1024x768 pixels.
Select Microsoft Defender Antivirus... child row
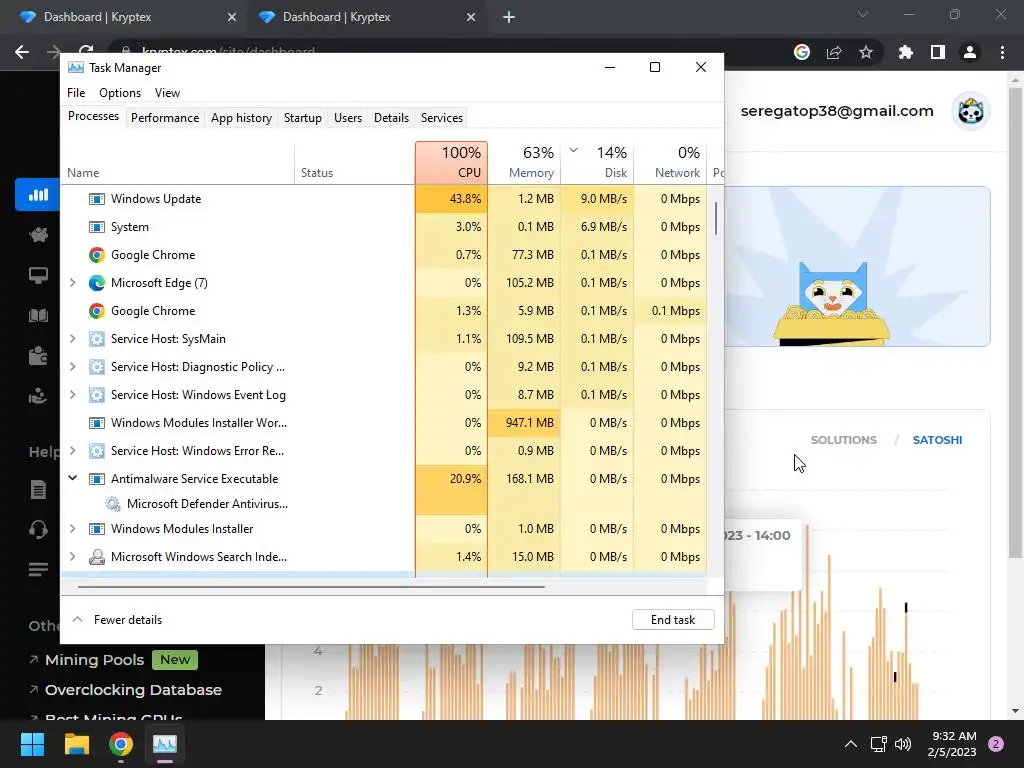point(383,504)
